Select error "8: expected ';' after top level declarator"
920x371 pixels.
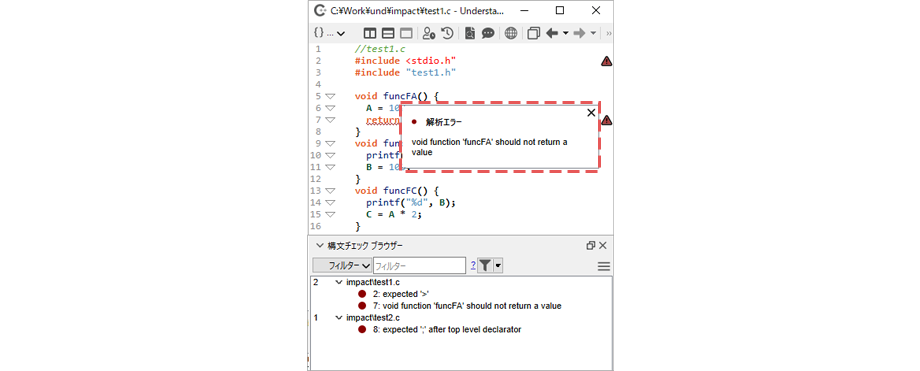(439, 329)
